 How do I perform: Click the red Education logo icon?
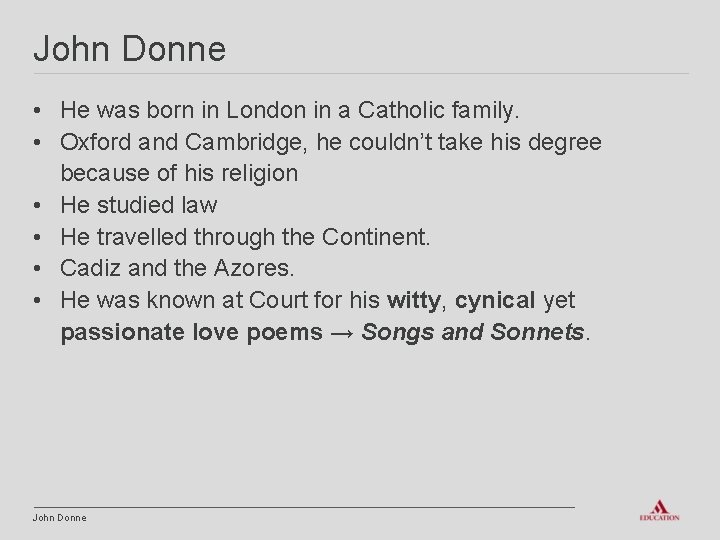(659, 506)
